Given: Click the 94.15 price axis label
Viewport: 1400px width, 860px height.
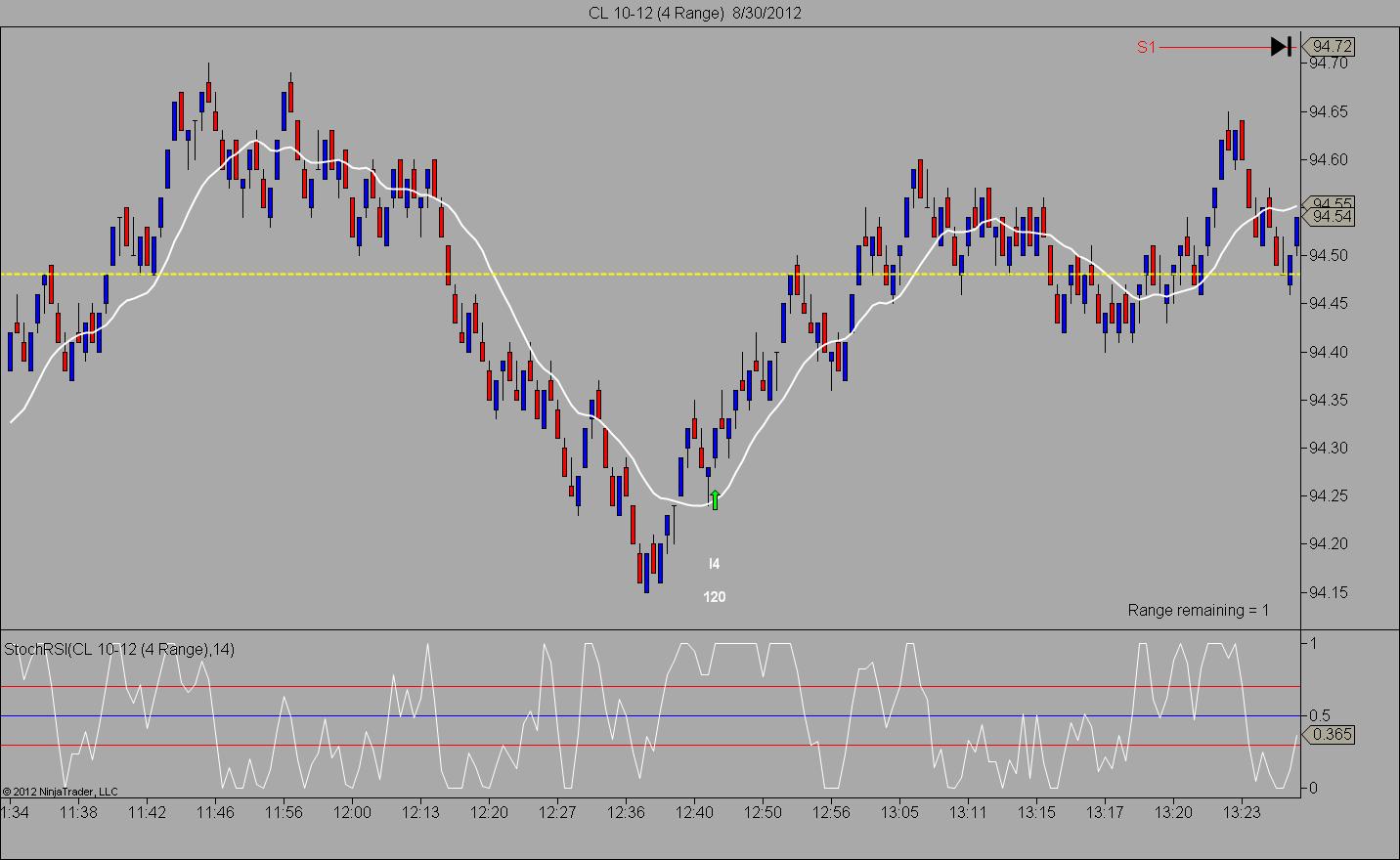Looking at the screenshot, I should pyautogui.click(x=1329, y=592).
